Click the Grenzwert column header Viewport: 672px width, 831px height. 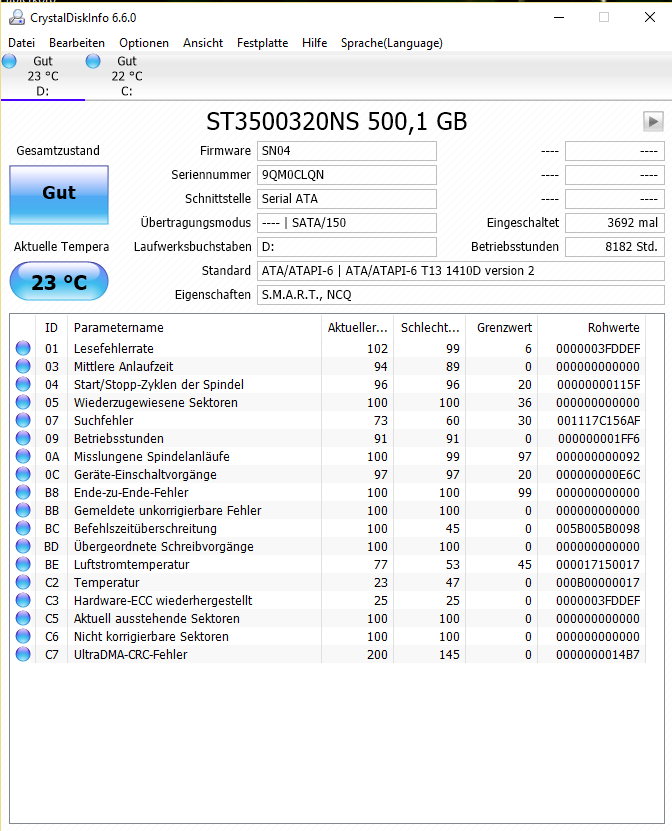(x=501, y=328)
